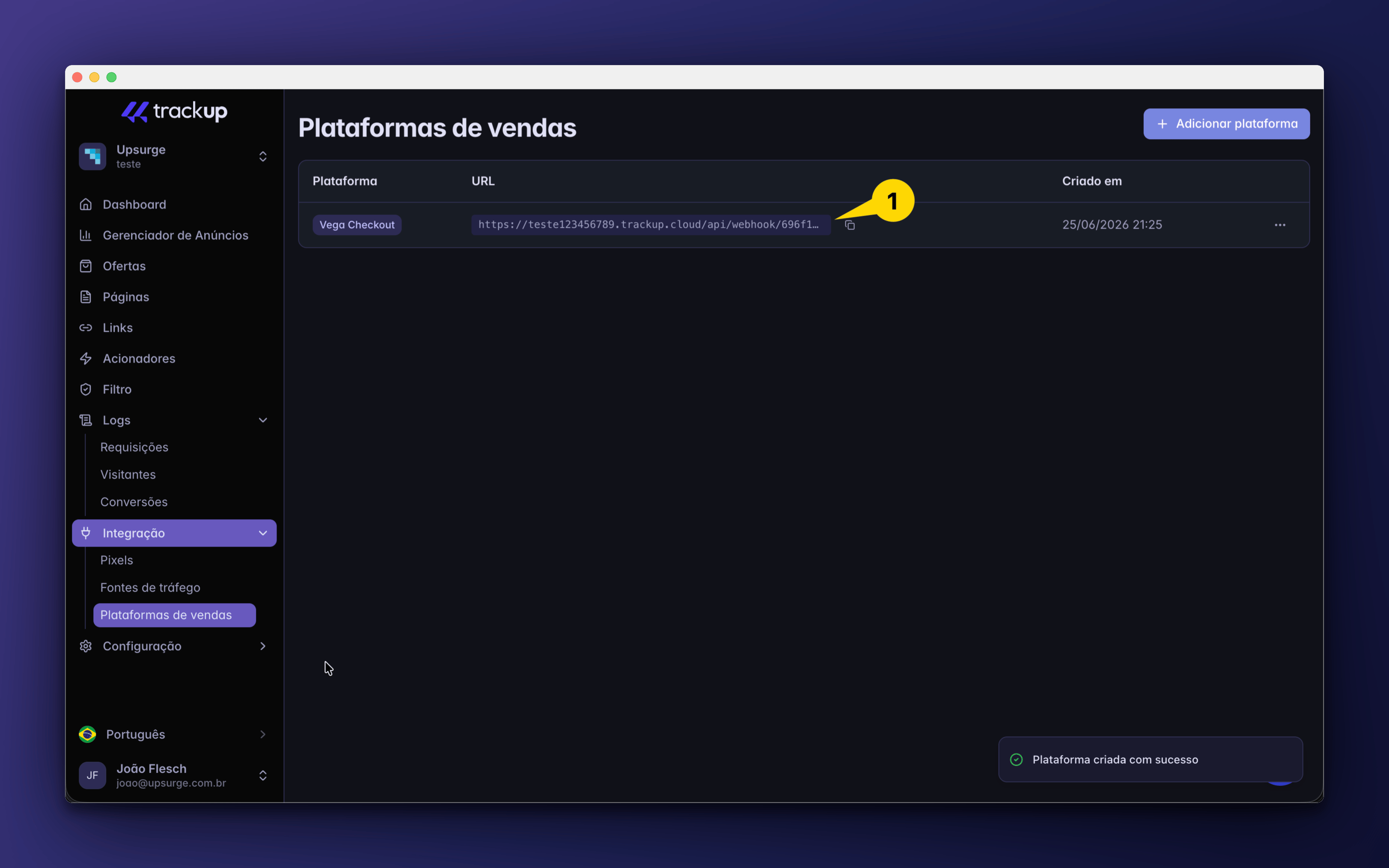Open the Vega Checkout row options menu

pos(1280,225)
